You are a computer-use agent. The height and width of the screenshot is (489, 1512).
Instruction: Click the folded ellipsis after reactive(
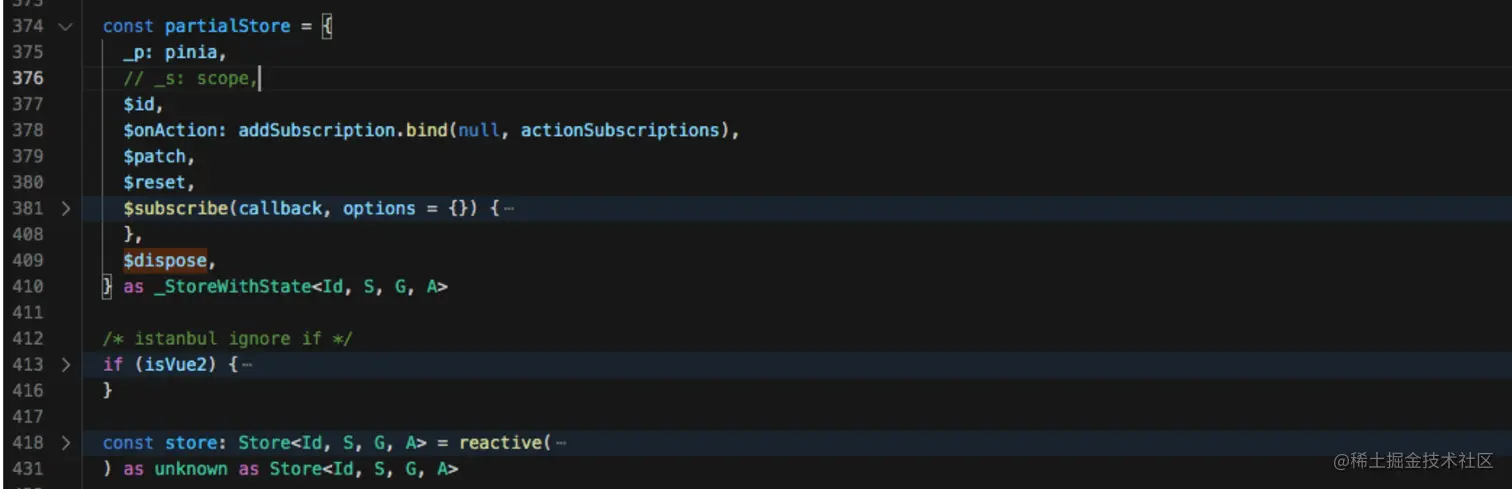[x=561, y=443]
